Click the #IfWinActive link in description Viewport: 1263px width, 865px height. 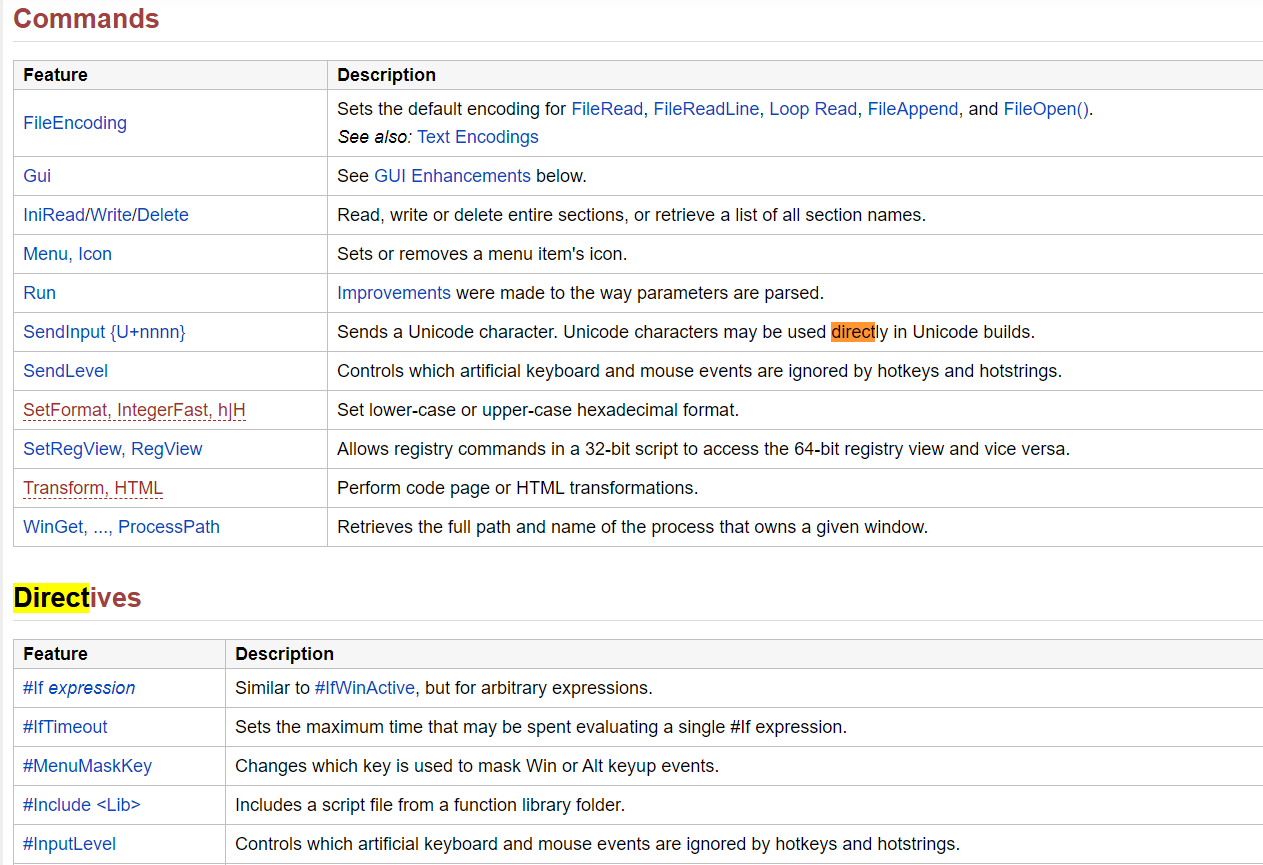(375, 688)
